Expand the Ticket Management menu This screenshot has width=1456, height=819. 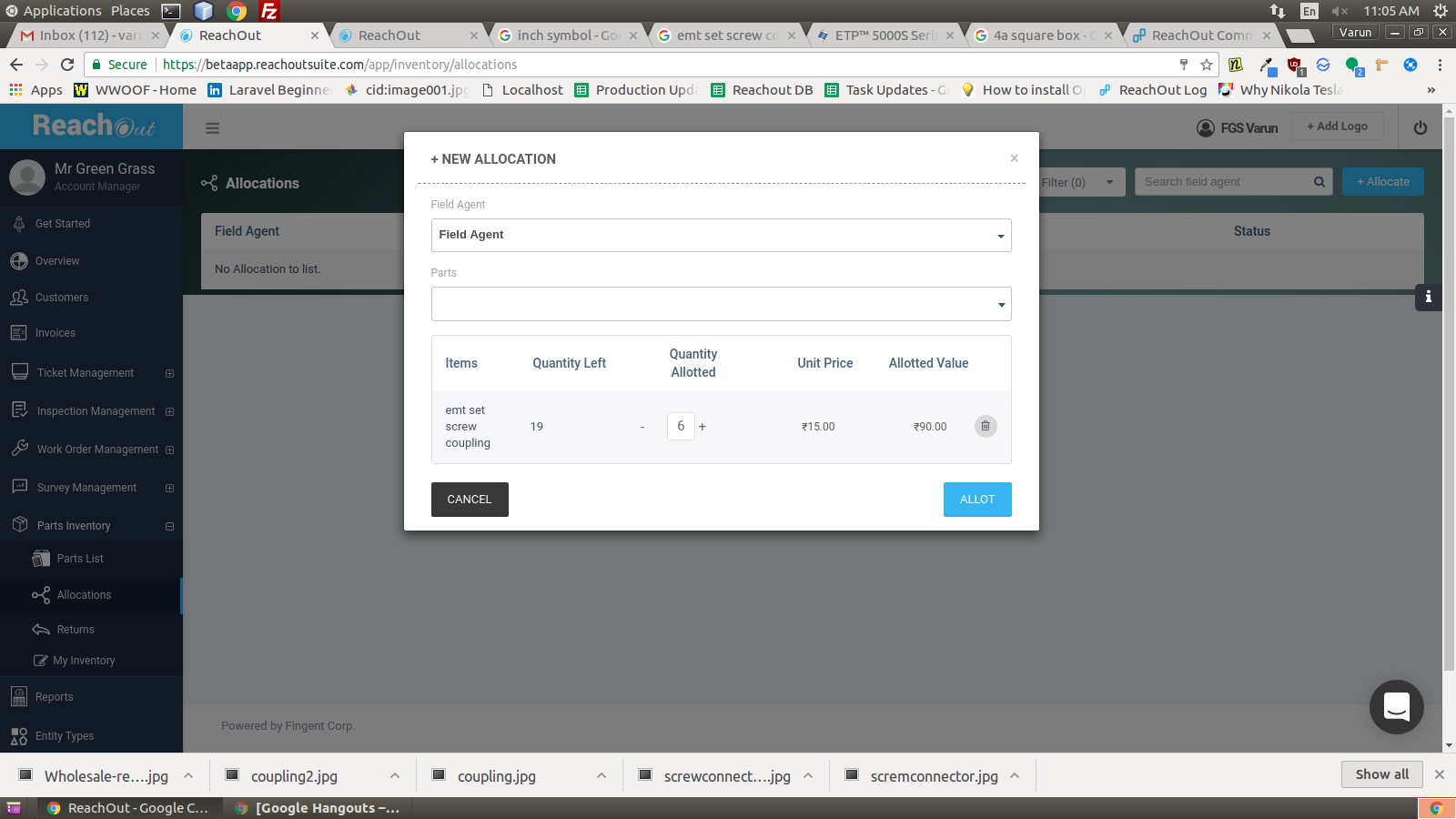point(169,373)
